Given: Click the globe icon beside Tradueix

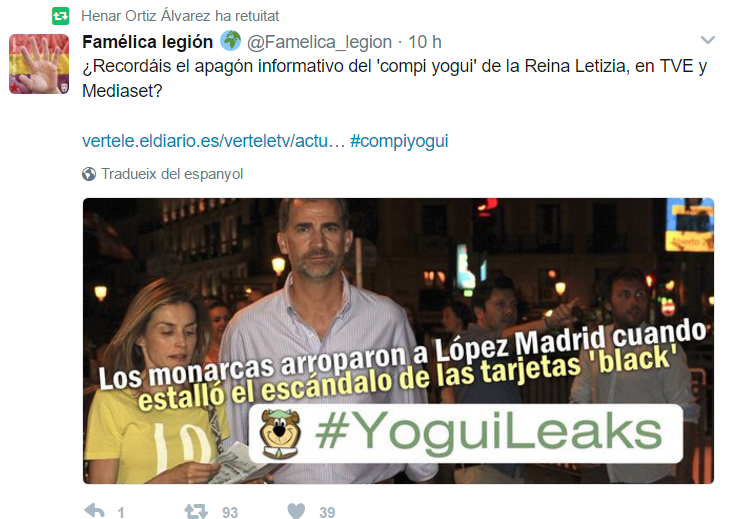Looking at the screenshot, I should [89, 174].
